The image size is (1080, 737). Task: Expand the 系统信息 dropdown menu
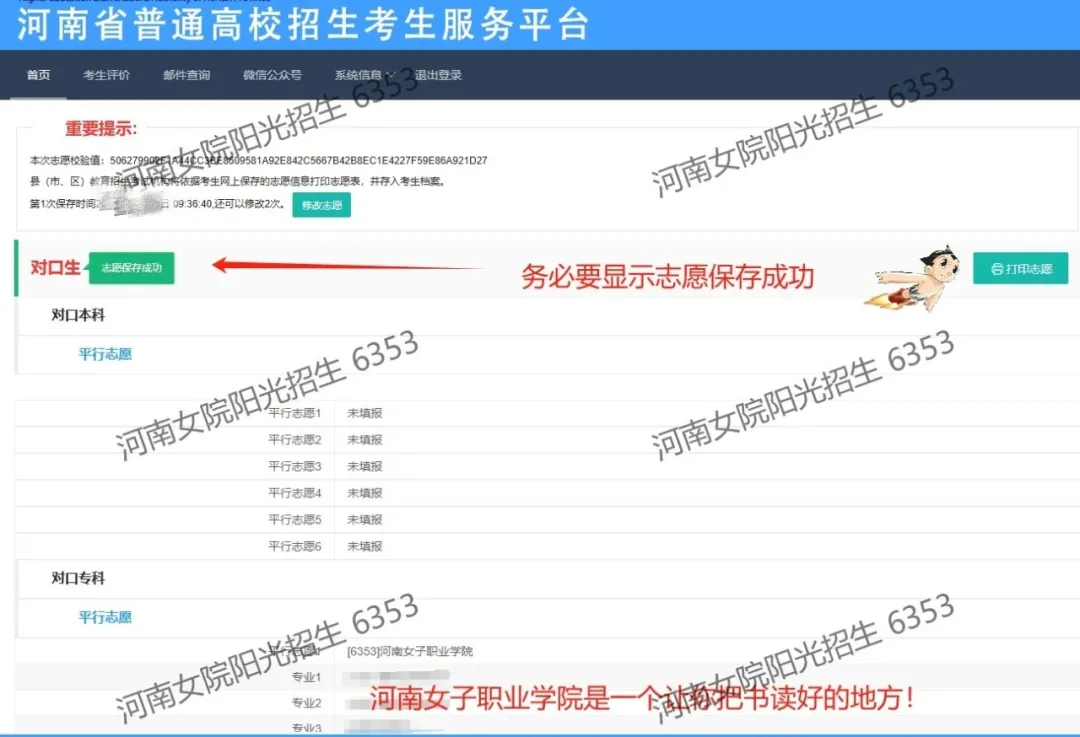(x=363, y=75)
